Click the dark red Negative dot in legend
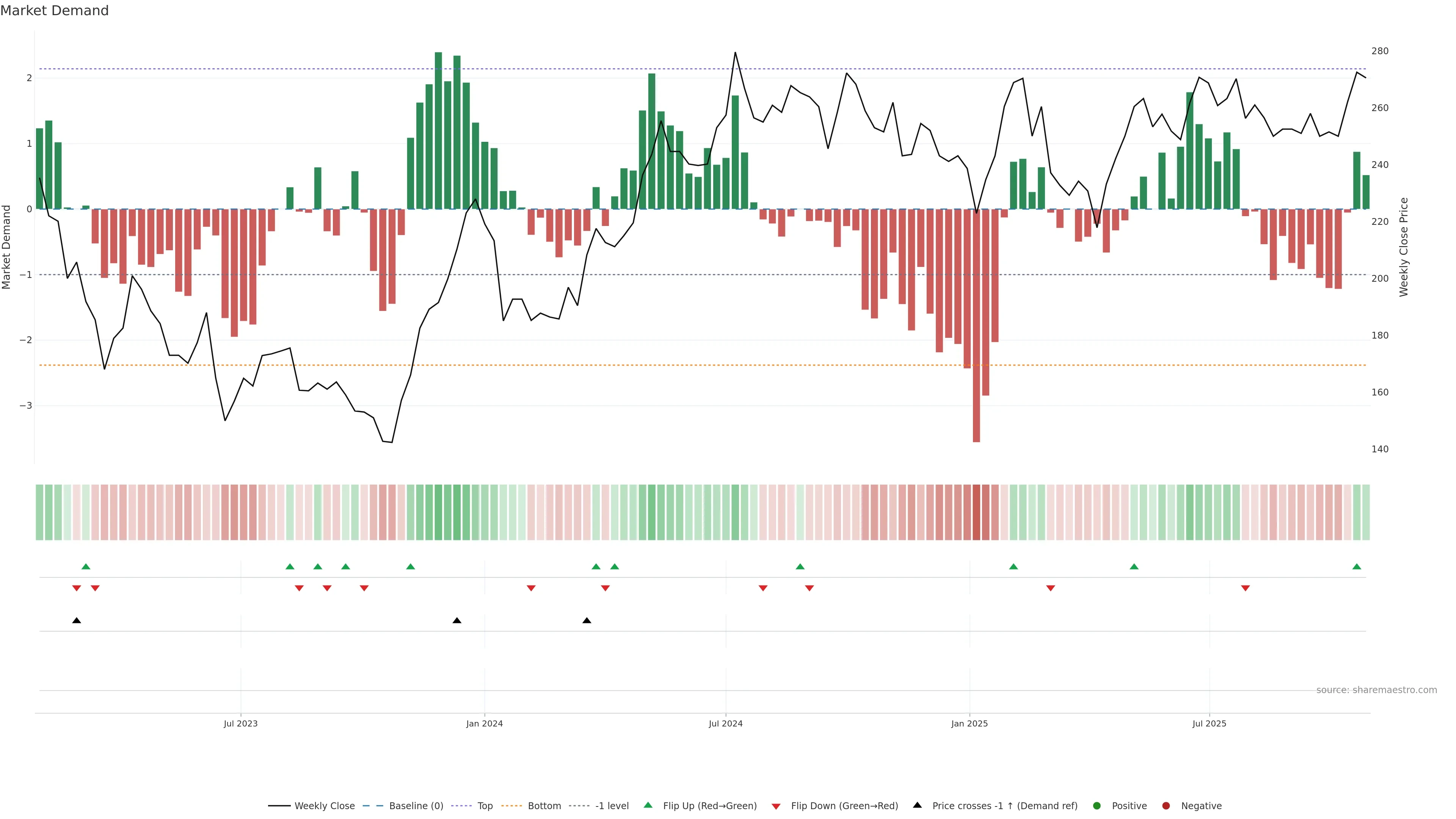This screenshot has height=819, width=1456. pos(1166,805)
